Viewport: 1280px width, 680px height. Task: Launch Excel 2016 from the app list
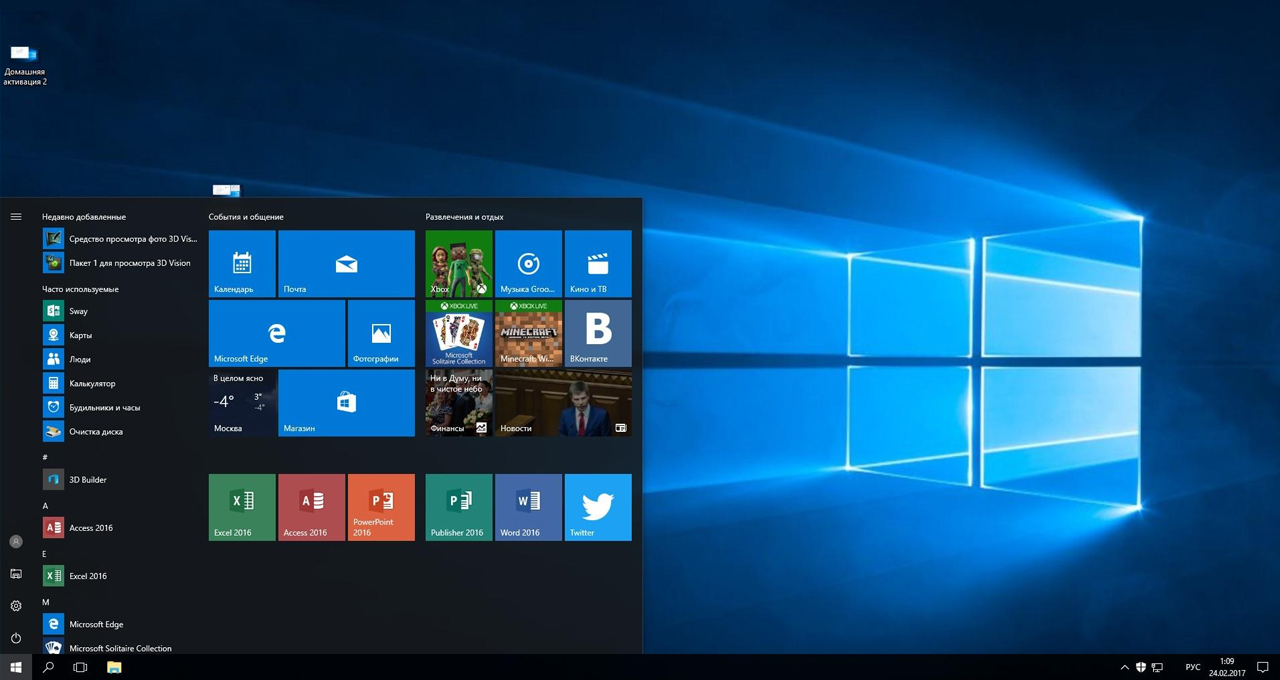(120, 576)
